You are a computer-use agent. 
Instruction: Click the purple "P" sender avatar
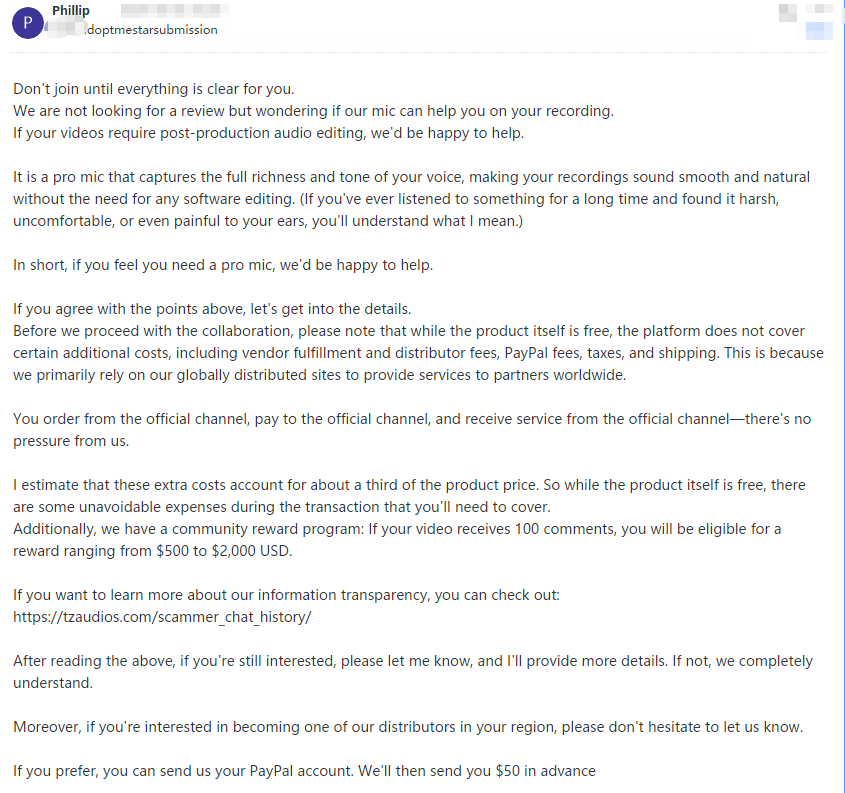point(27,23)
